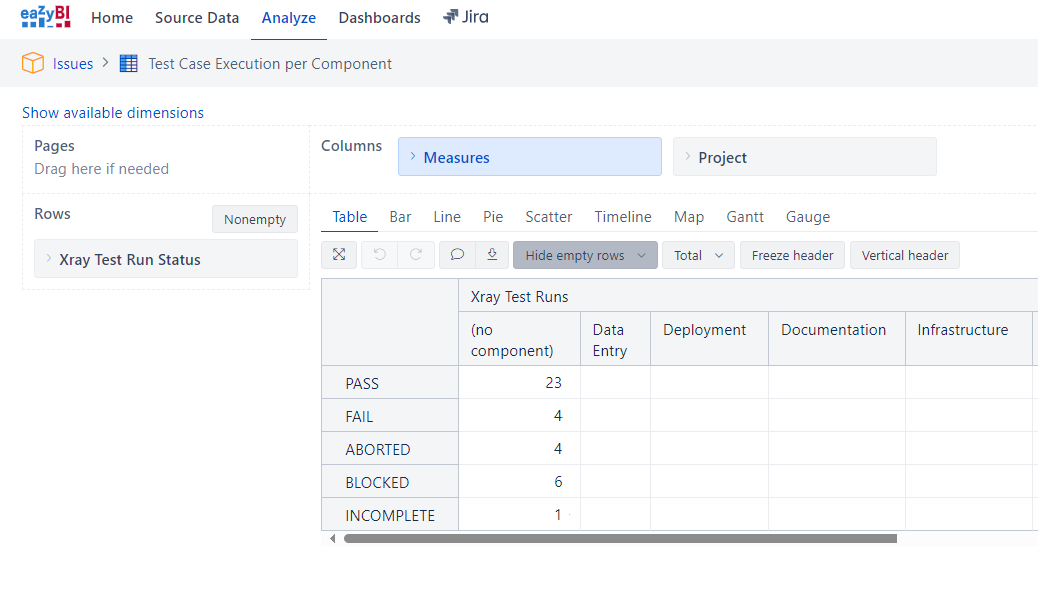Export results with download icon
Image resolution: width=1038 pixels, height=591 pixels.
click(492, 255)
